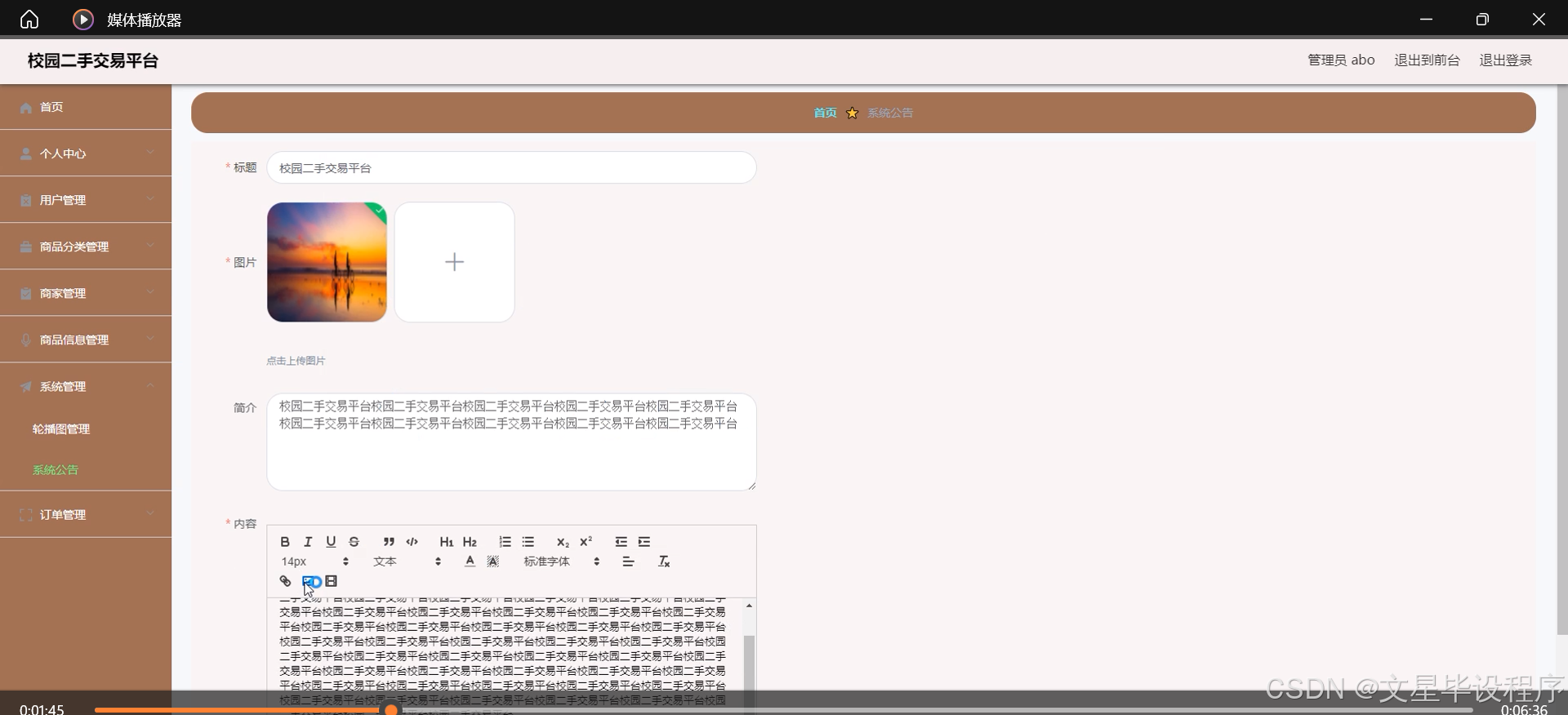The image size is (1568, 715).
Task: Apply superscript formatting
Action: click(x=586, y=542)
